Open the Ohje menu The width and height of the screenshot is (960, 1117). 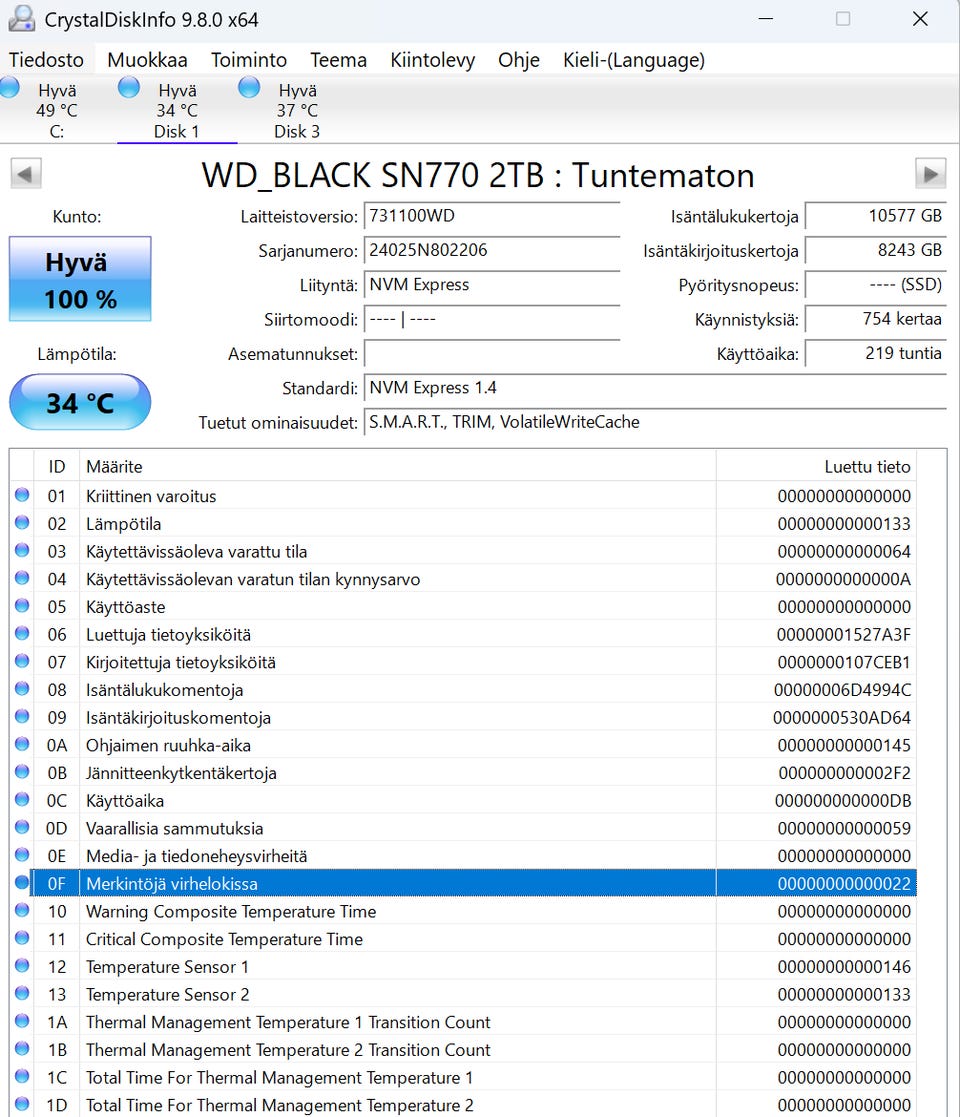click(x=518, y=60)
